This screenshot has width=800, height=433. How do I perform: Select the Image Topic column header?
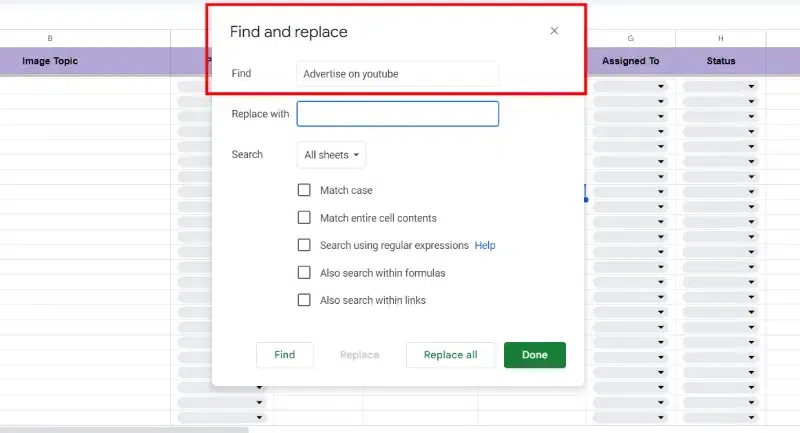[x=50, y=61]
